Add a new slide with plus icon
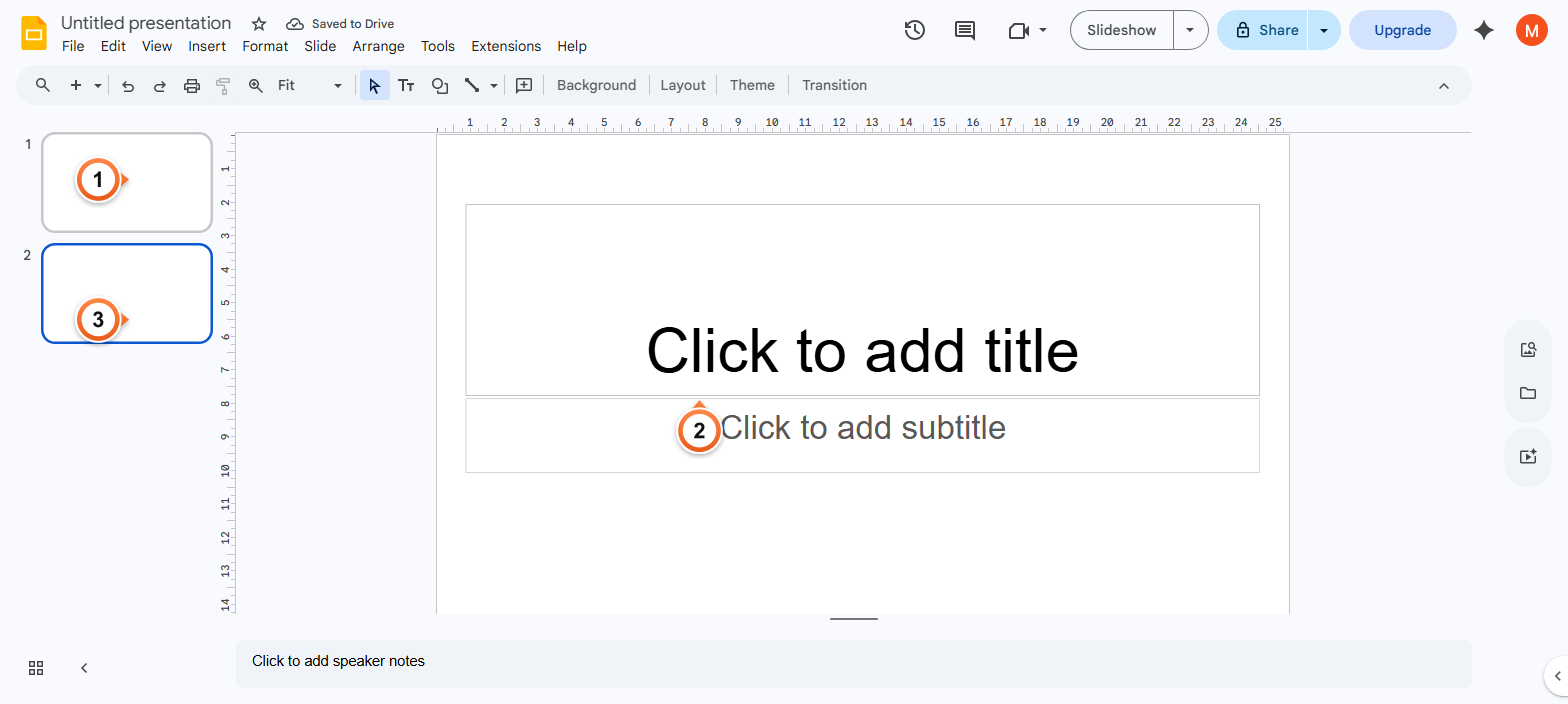 (x=76, y=85)
